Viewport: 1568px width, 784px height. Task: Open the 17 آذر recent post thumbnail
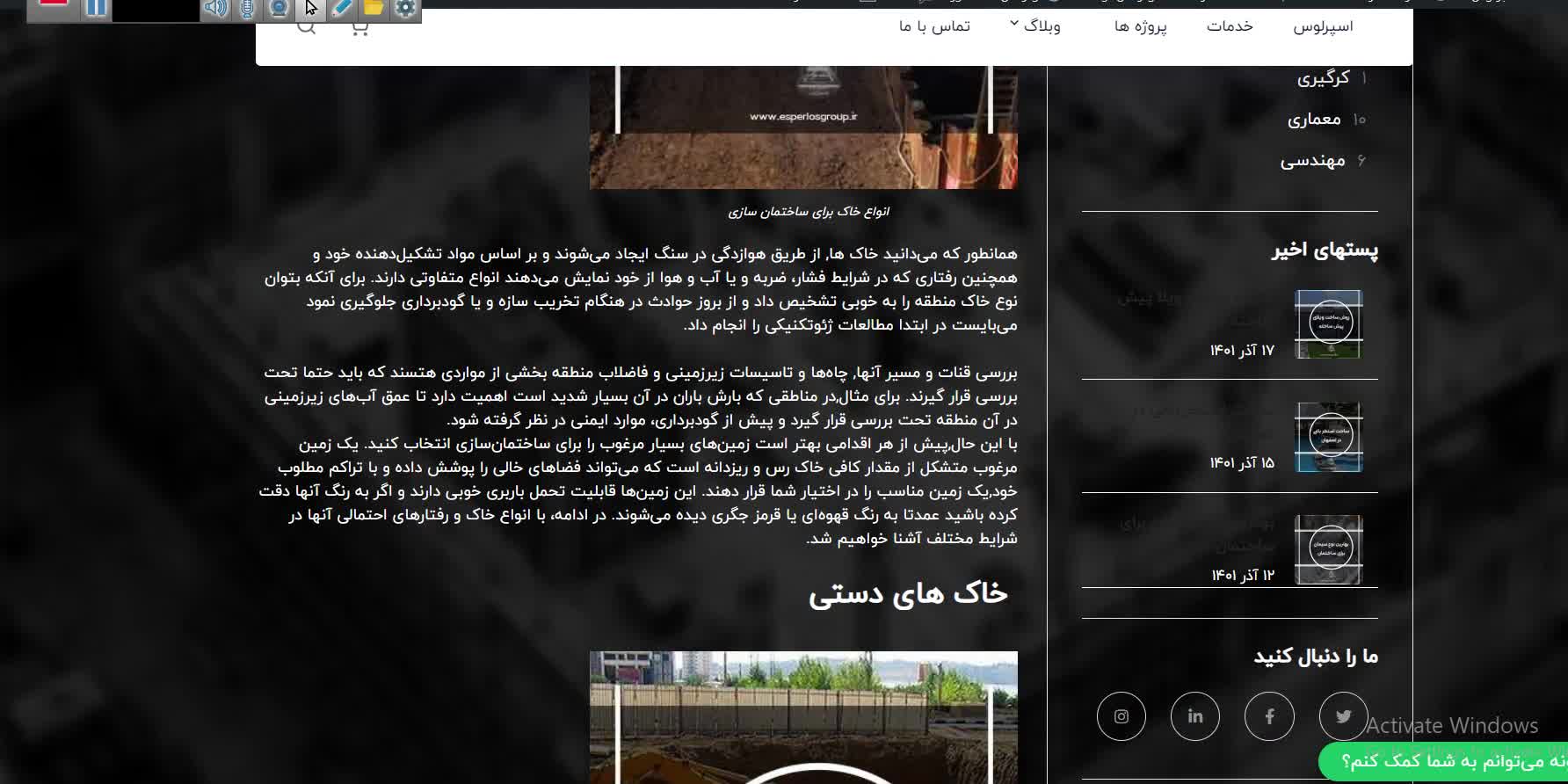1328,324
